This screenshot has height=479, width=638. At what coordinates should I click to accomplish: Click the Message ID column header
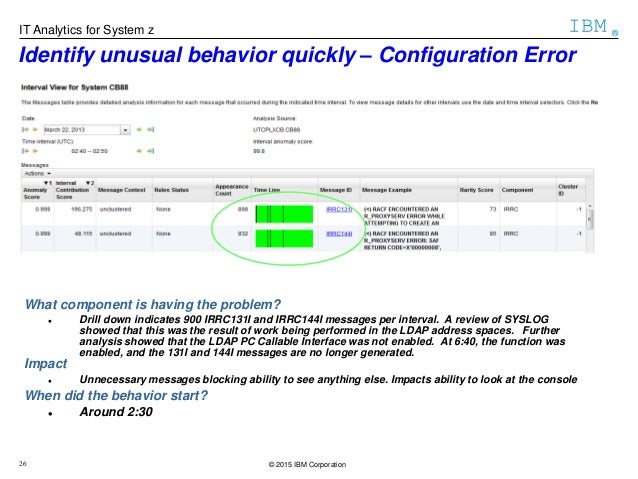point(336,190)
